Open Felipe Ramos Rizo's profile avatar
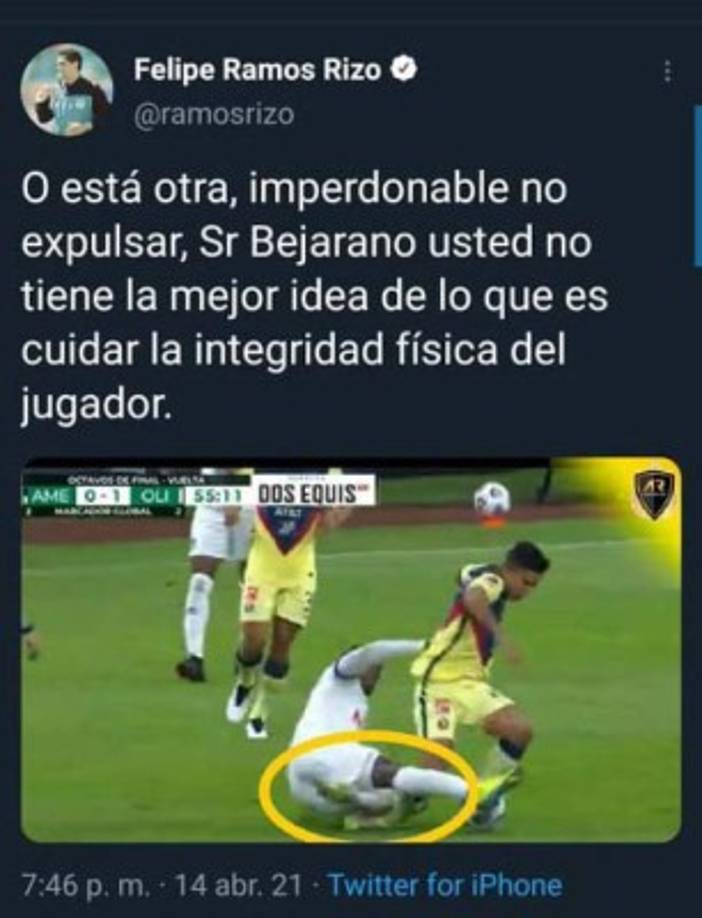702x918 pixels. click(67, 90)
